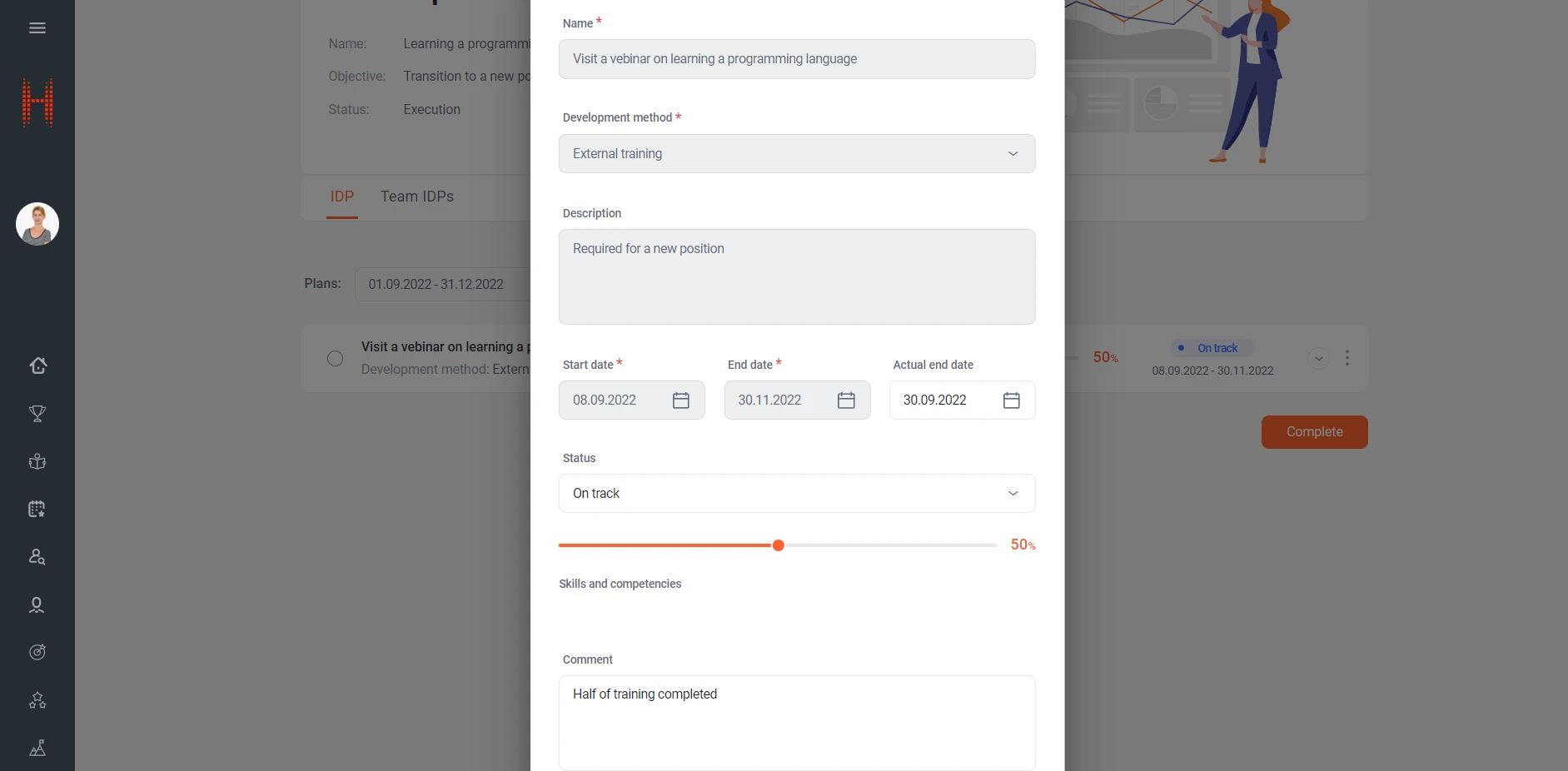Viewport: 1568px width, 771px height.
Task: Expand the Status dropdown showing On track
Action: pyautogui.click(x=796, y=494)
